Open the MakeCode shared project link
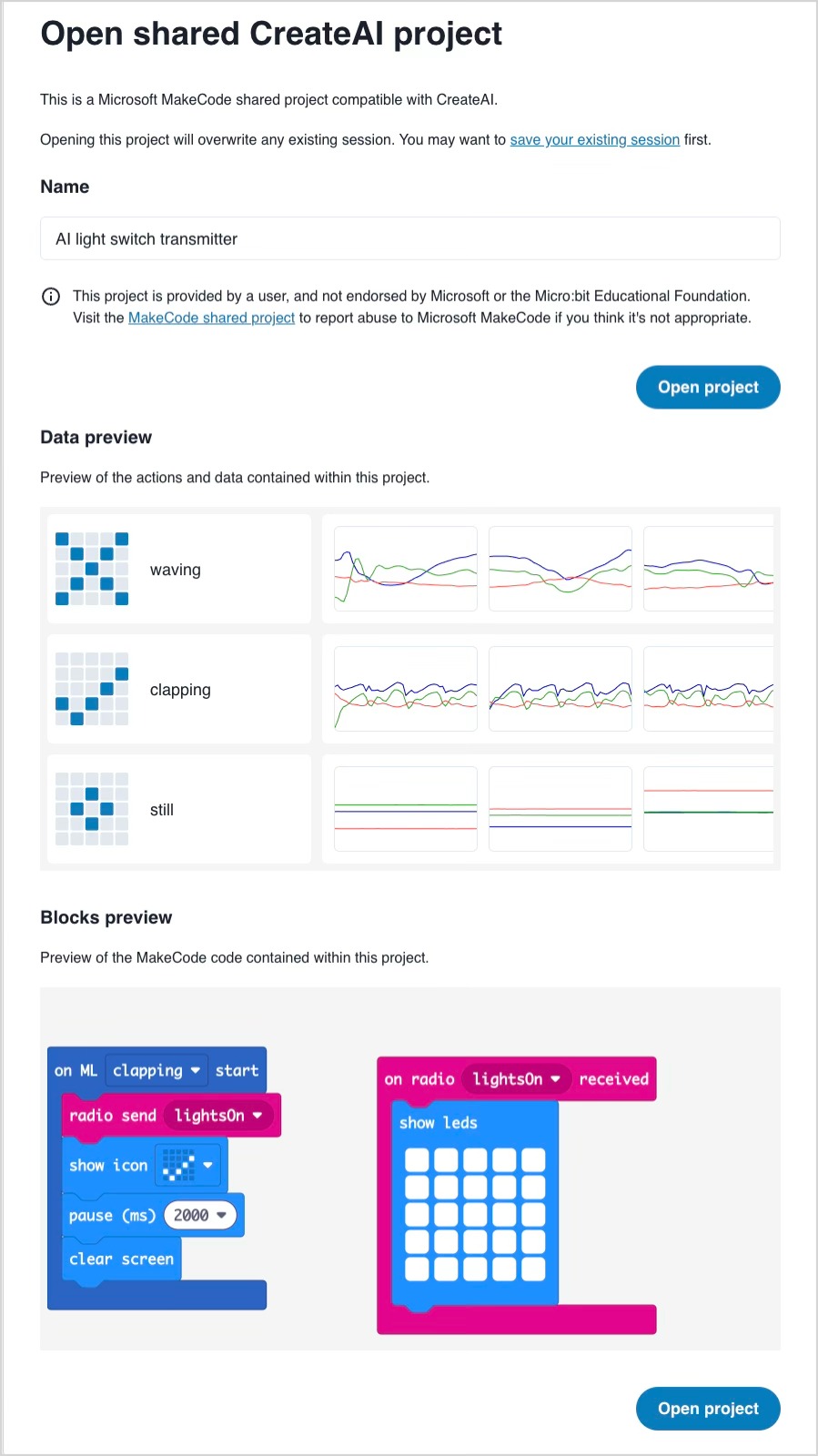818x1456 pixels. click(211, 318)
